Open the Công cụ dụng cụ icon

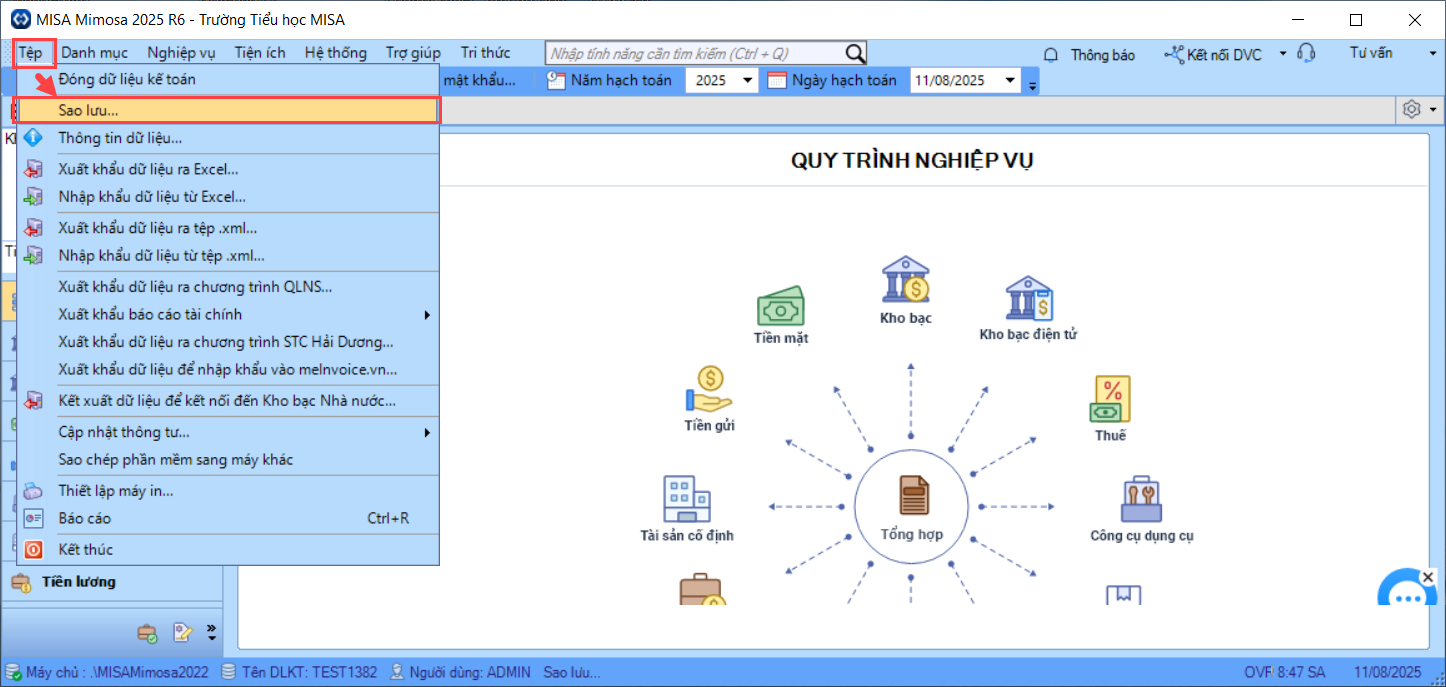tap(1141, 499)
